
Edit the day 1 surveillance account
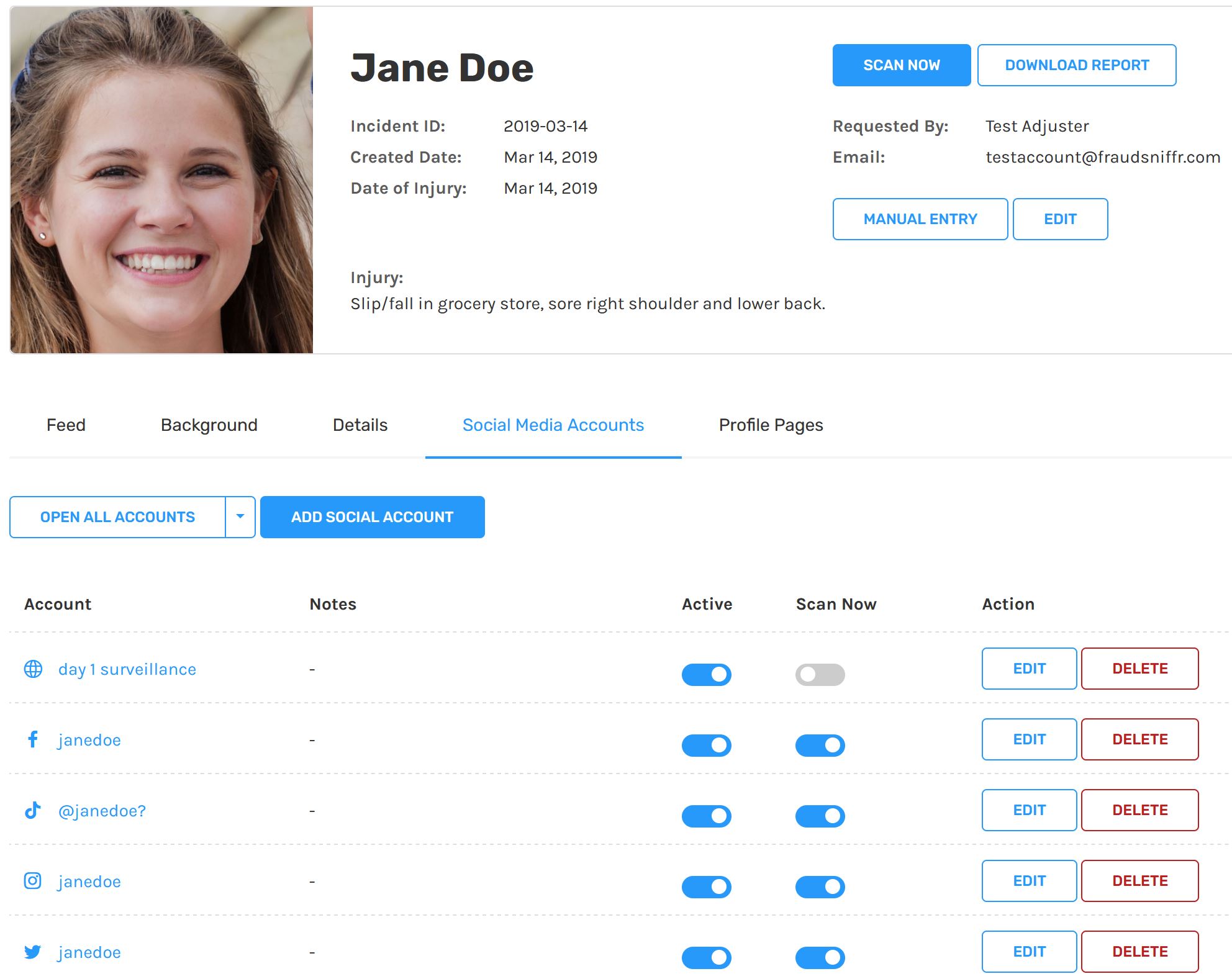[x=1030, y=669]
